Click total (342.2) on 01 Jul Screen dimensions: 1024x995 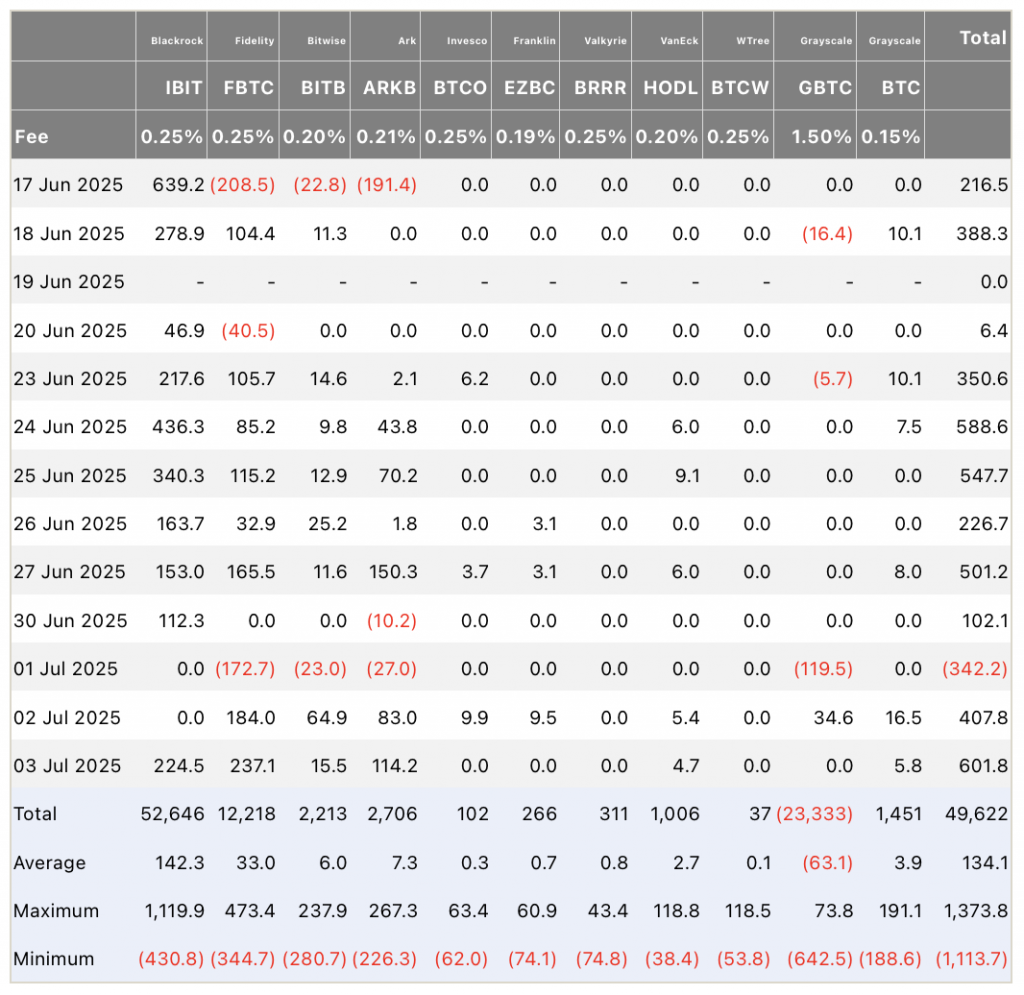pos(974,669)
